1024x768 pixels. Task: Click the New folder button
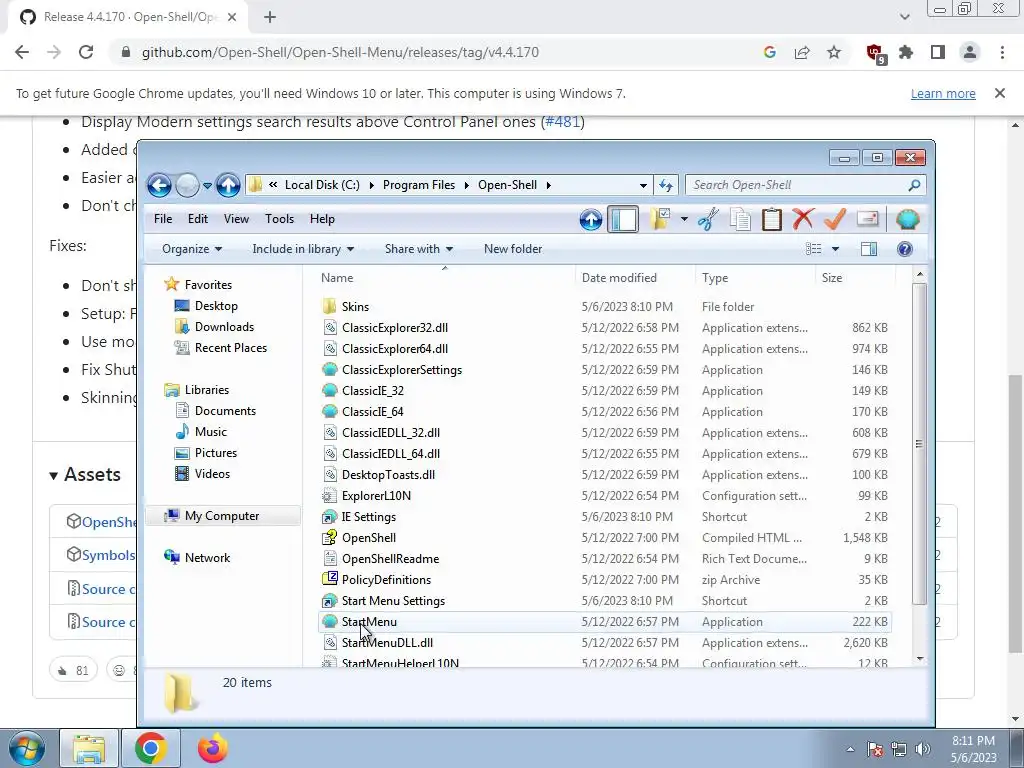(513, 249)
